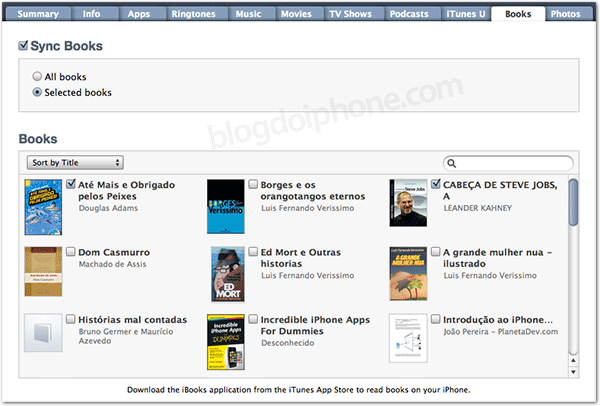This screenshot has height=406, width=600.
Task: Click the magnifier icon in search box
Action: (x=452, y=163)
